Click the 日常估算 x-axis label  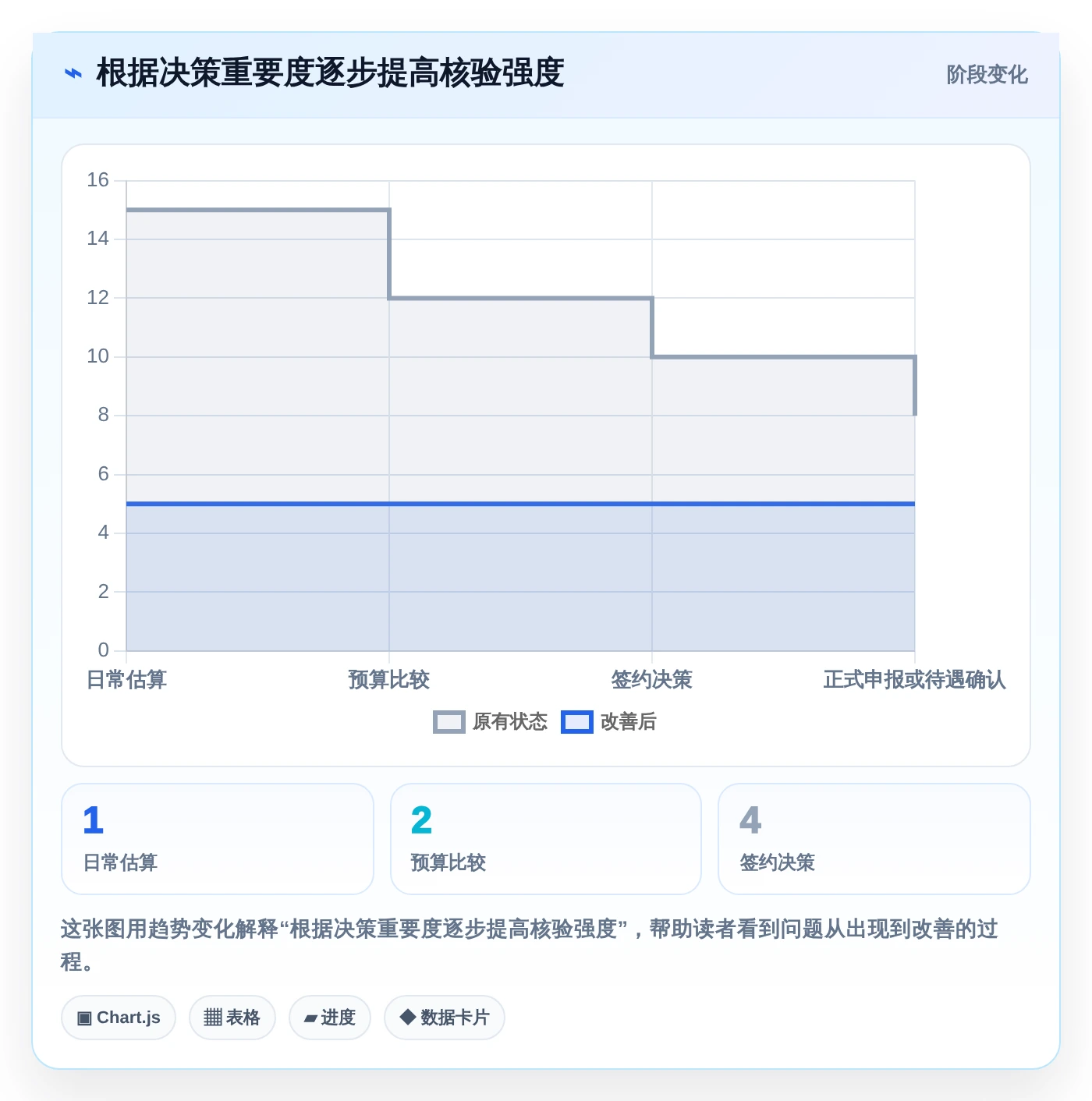126,680
